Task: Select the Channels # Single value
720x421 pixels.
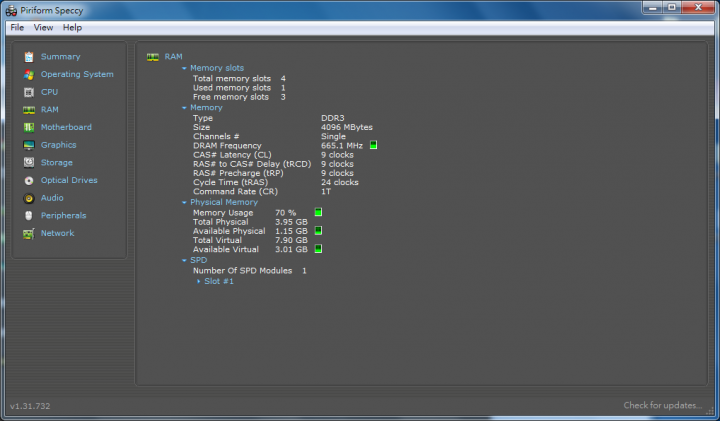Action: pos(333,136)
